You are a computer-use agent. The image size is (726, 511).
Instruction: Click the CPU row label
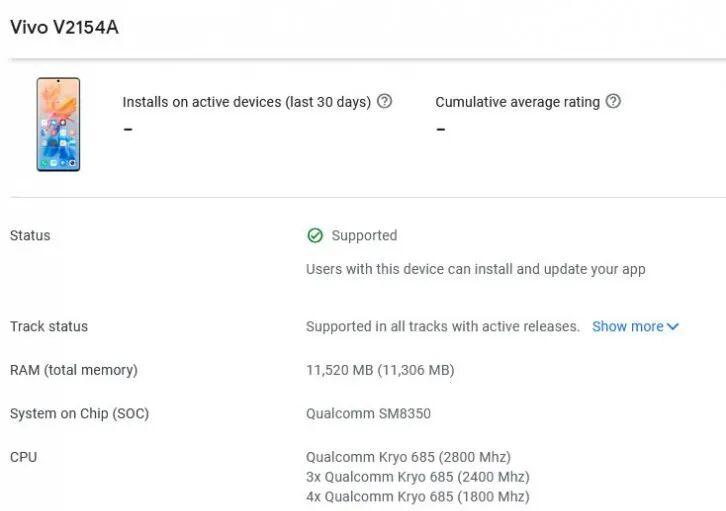click(23, 457)
